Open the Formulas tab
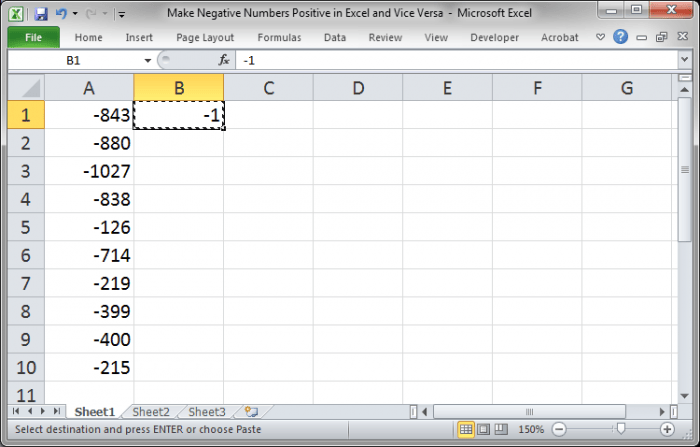The image size is (700, 447). (279, 38)
